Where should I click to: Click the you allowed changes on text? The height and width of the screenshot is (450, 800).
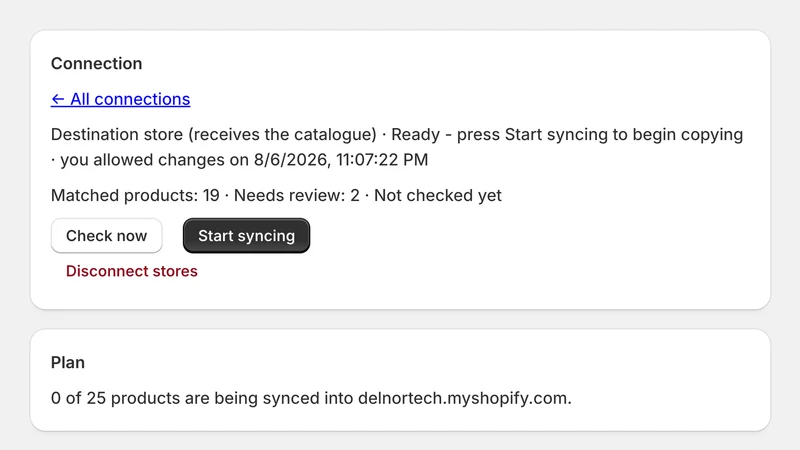click(155, 160)
